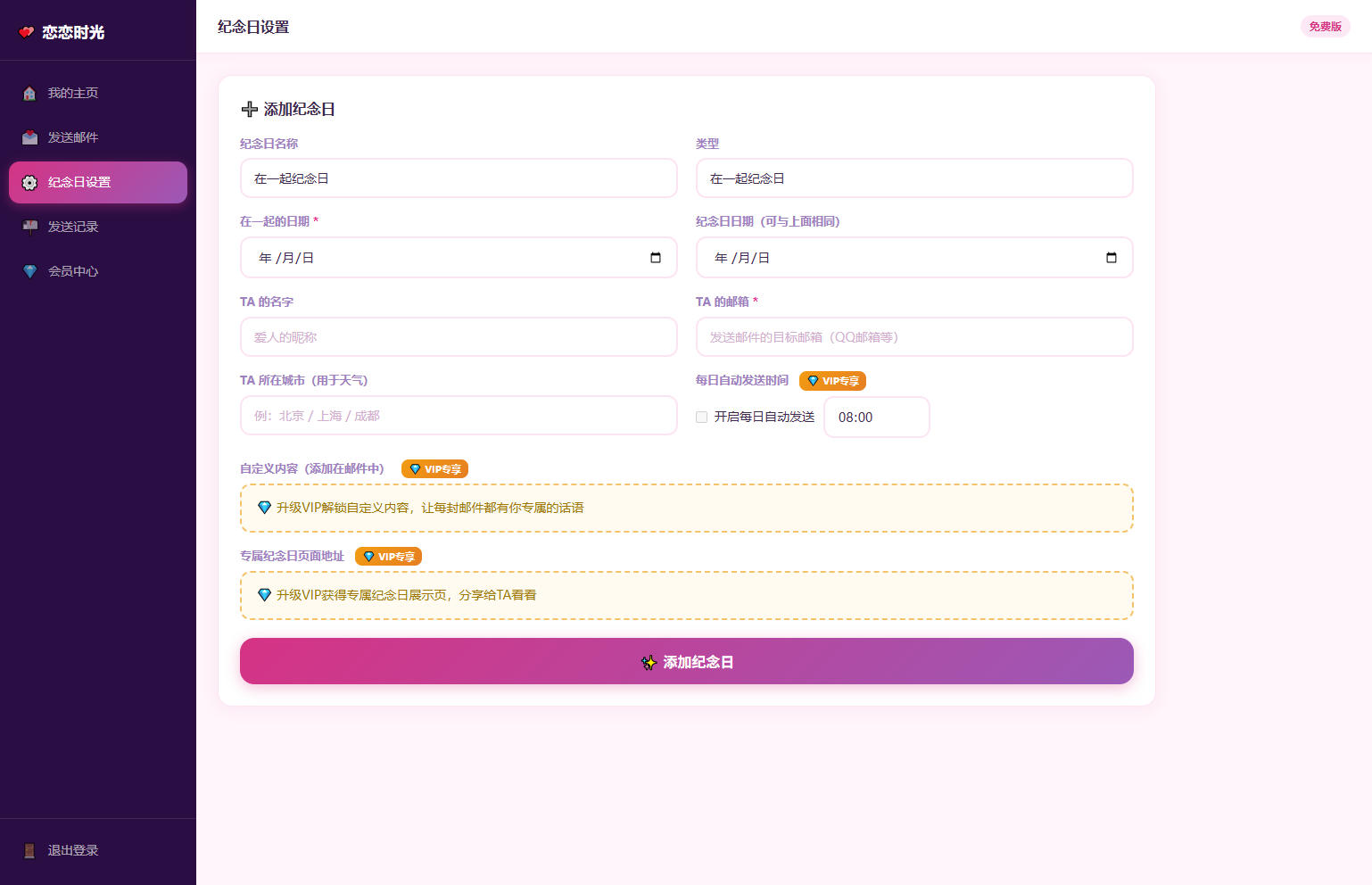The width and height of the screenshot is (1372, 885).
Task: Click the 恋恋时光 app title
Action: click(x=73, y=32)
